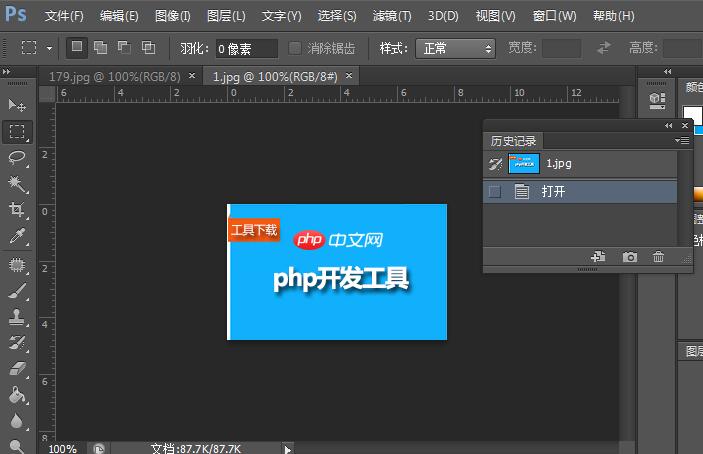
Task: Toggle the 消除锯齿 anti-alias checkbox
Action: click(295, 48)
